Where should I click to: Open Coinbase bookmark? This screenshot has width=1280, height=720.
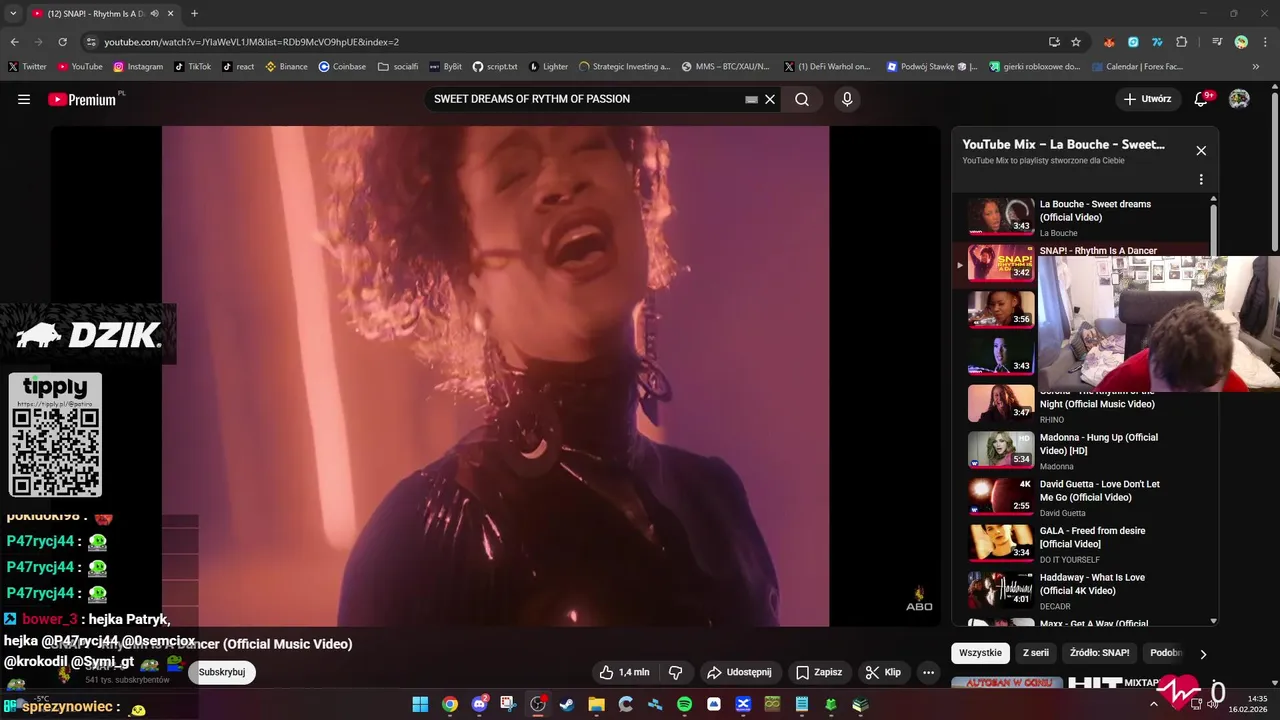click(342, 67)
